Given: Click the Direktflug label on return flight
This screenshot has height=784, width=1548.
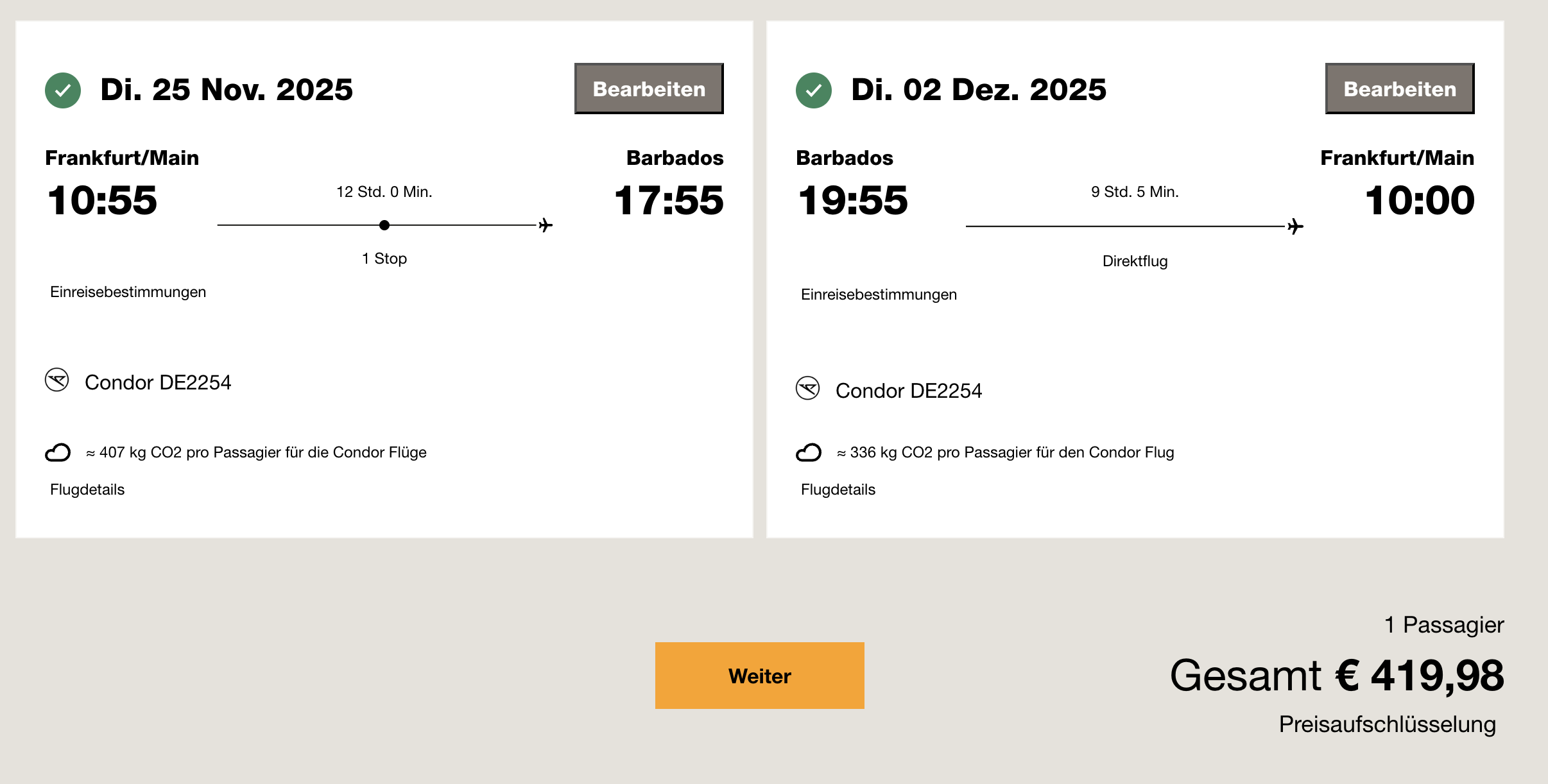Looking at the screenshot, I should [x=1135, y=261].
